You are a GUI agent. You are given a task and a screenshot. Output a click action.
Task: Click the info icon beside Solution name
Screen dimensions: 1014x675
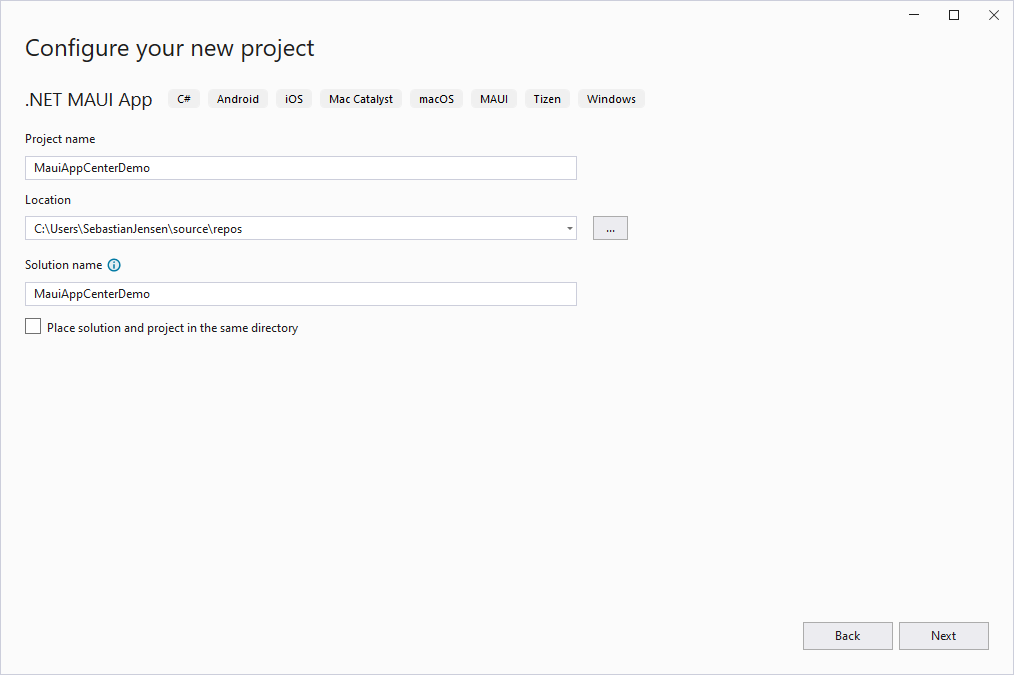click(114, 265)
